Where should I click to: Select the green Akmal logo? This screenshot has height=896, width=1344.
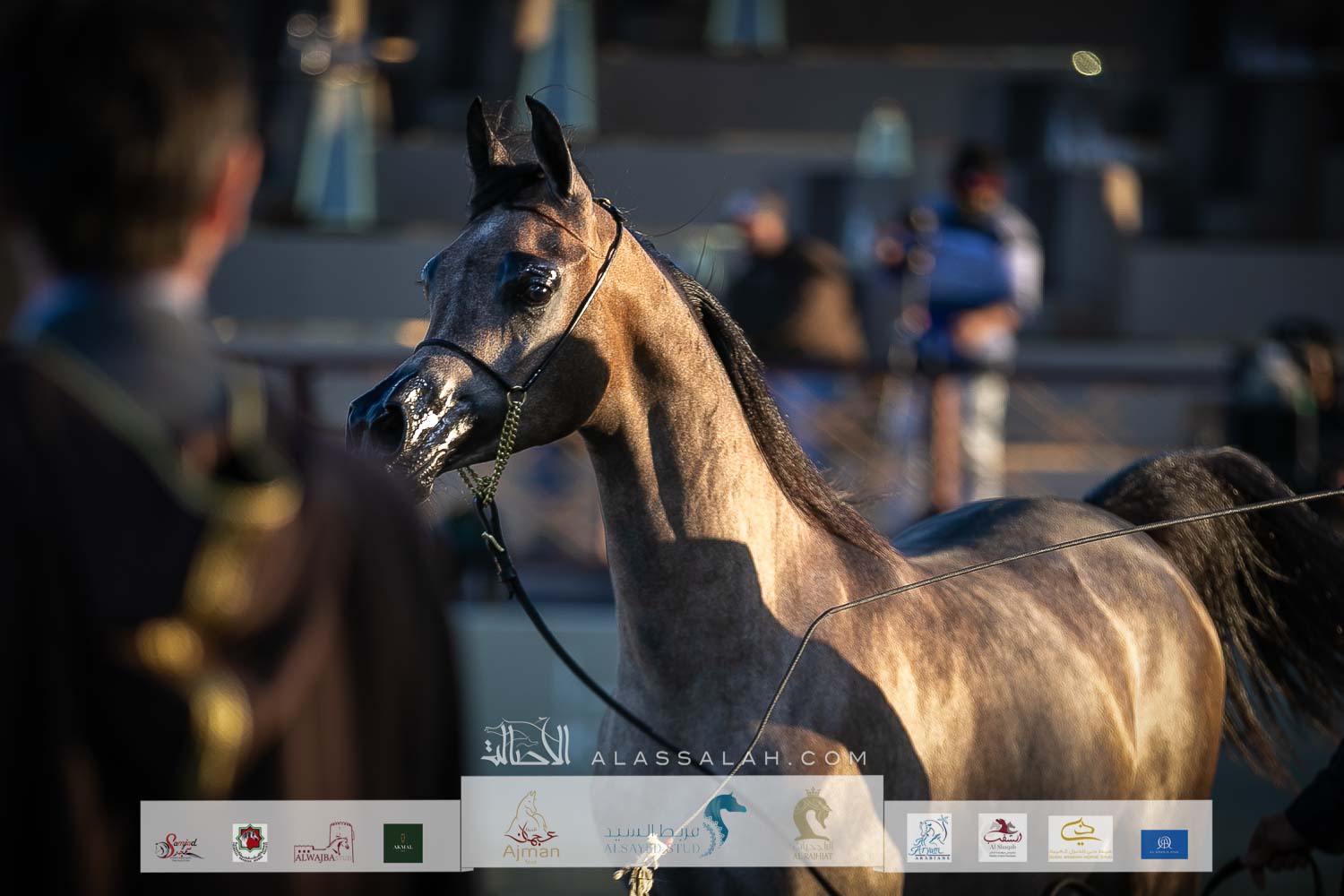(402, 843)
